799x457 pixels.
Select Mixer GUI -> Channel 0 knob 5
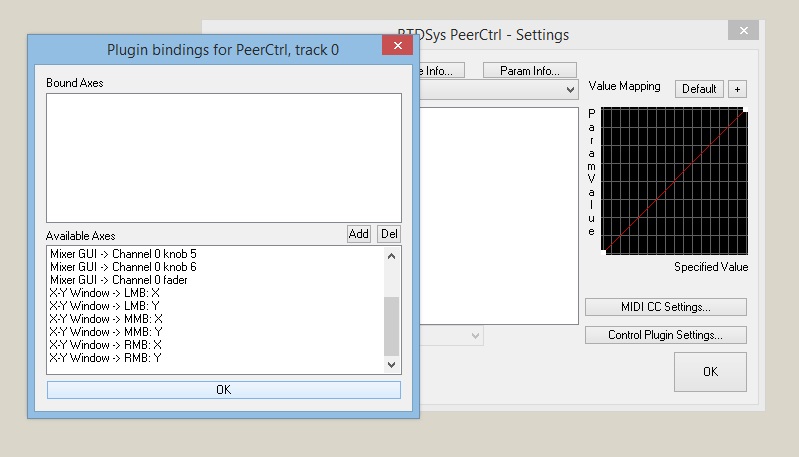pyautogui.click(x=123, y=254)
